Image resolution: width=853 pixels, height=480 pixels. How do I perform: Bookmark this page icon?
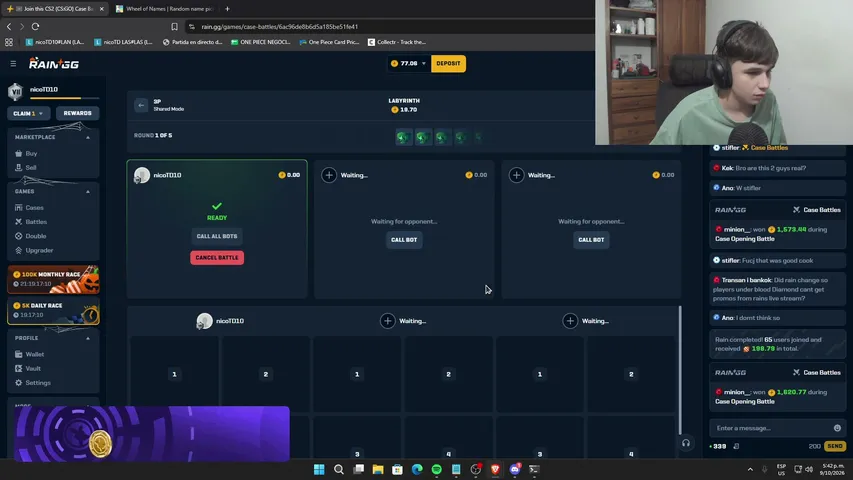click(174, 26)
